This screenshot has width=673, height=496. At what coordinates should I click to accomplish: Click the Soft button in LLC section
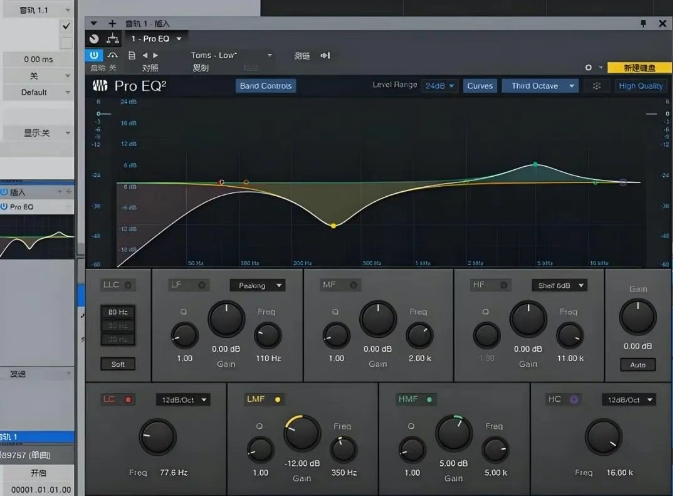pyautogui.click(x=118, y=364)
